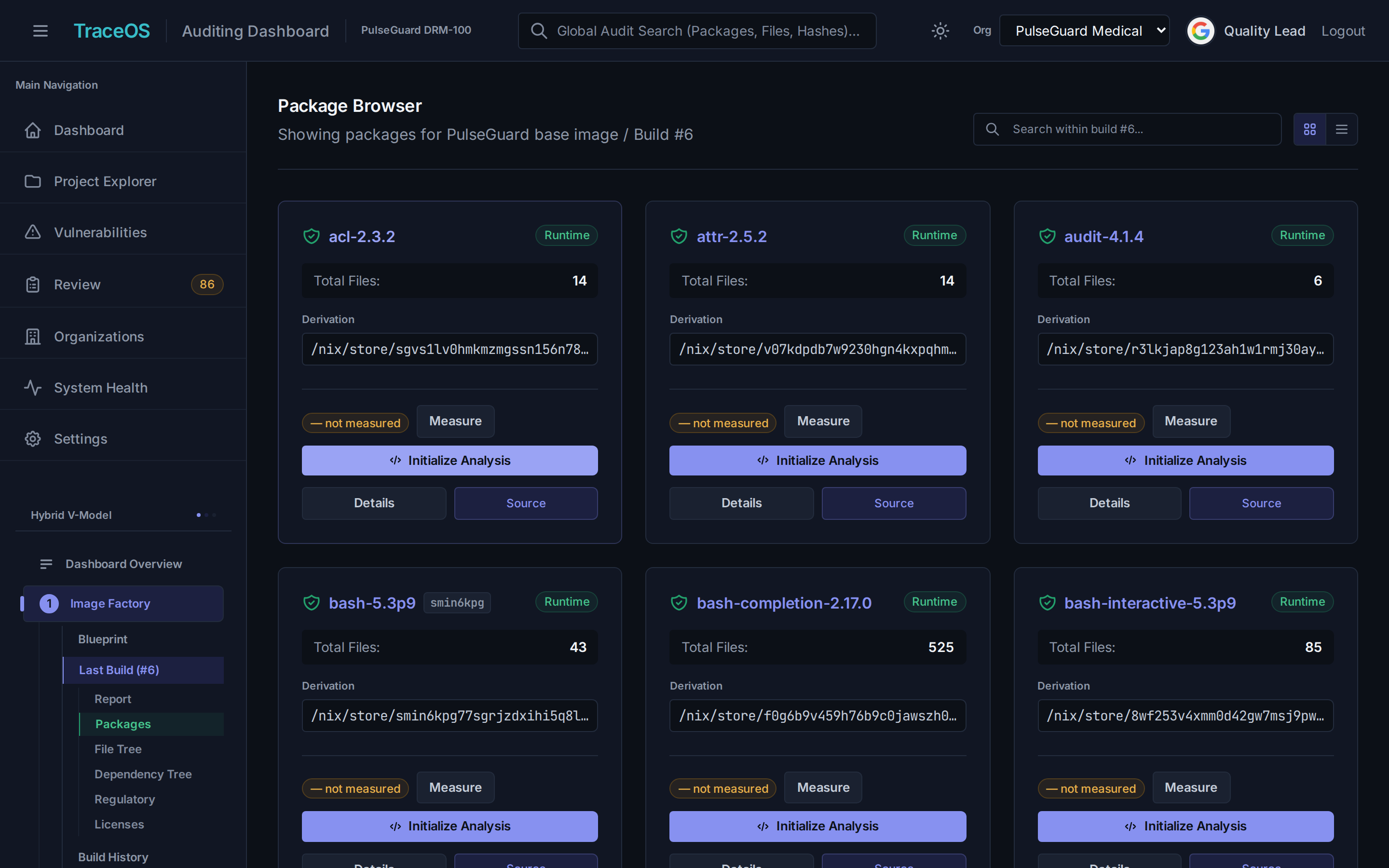Click the code icon on acl Initialize Analysis
Viewport: 1389px width, 868px height.
click(395, 461)
